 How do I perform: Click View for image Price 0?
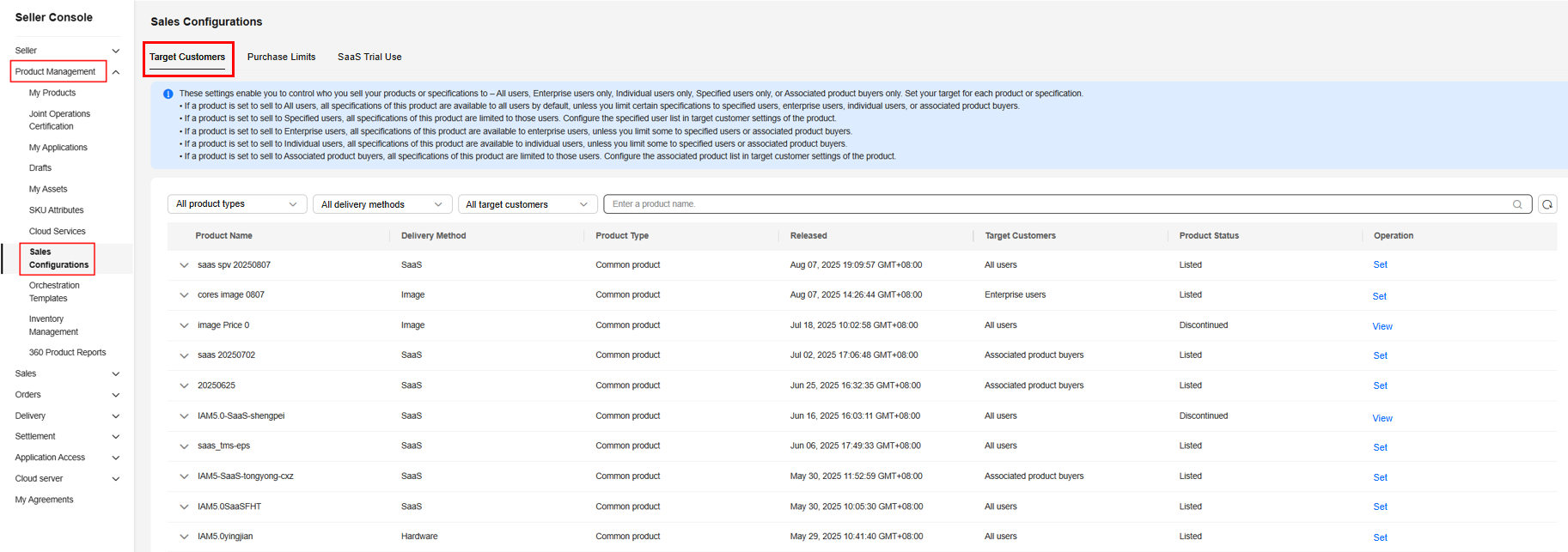pyautogui.click(x=1382, y=326)
